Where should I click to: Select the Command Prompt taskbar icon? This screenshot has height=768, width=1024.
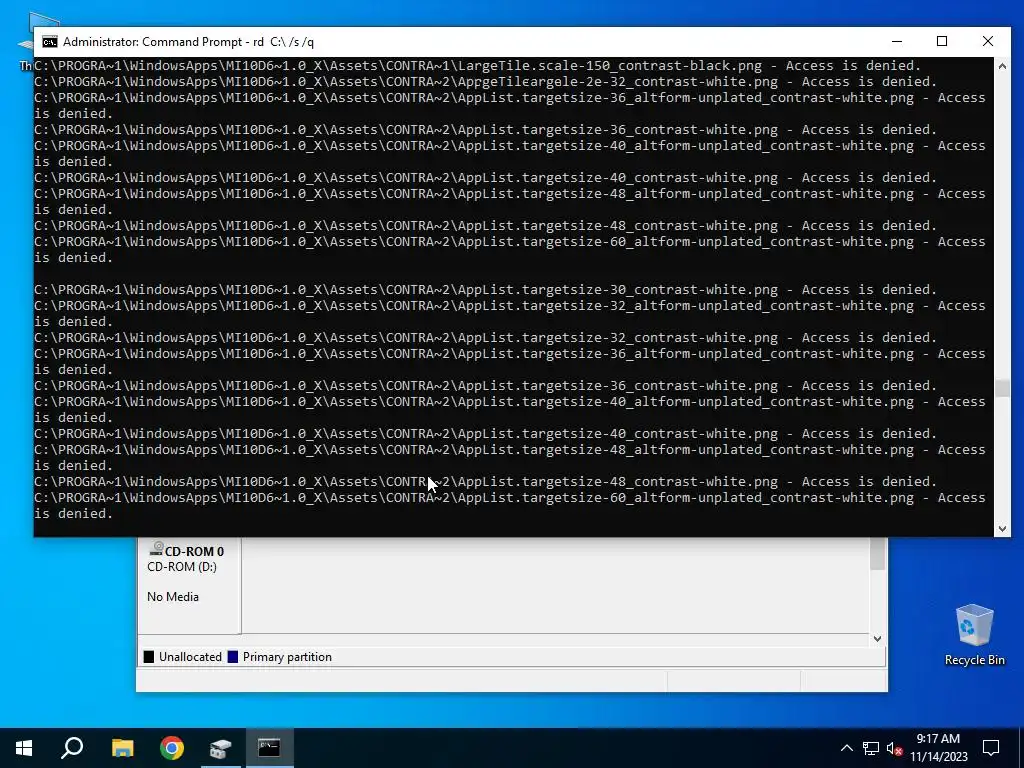[269, 748]
